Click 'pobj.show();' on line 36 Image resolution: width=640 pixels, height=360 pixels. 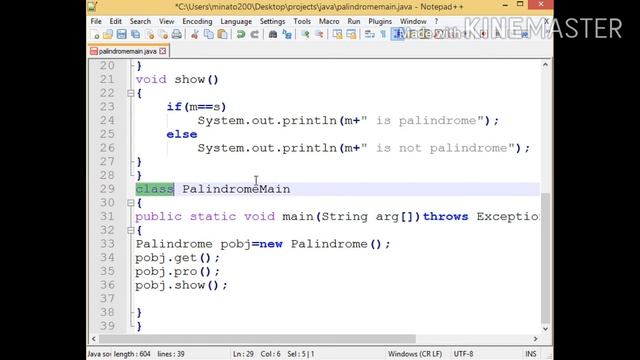point(181,285)
